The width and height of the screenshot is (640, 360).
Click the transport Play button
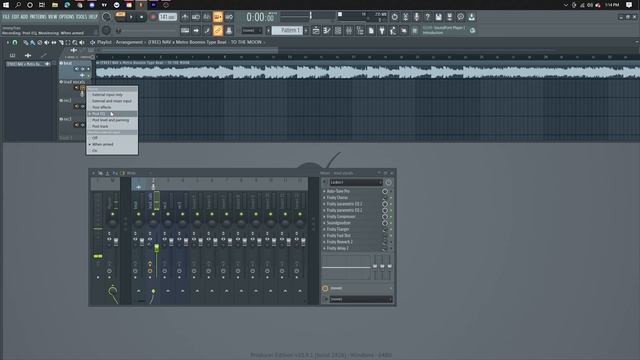coord(131,17)
